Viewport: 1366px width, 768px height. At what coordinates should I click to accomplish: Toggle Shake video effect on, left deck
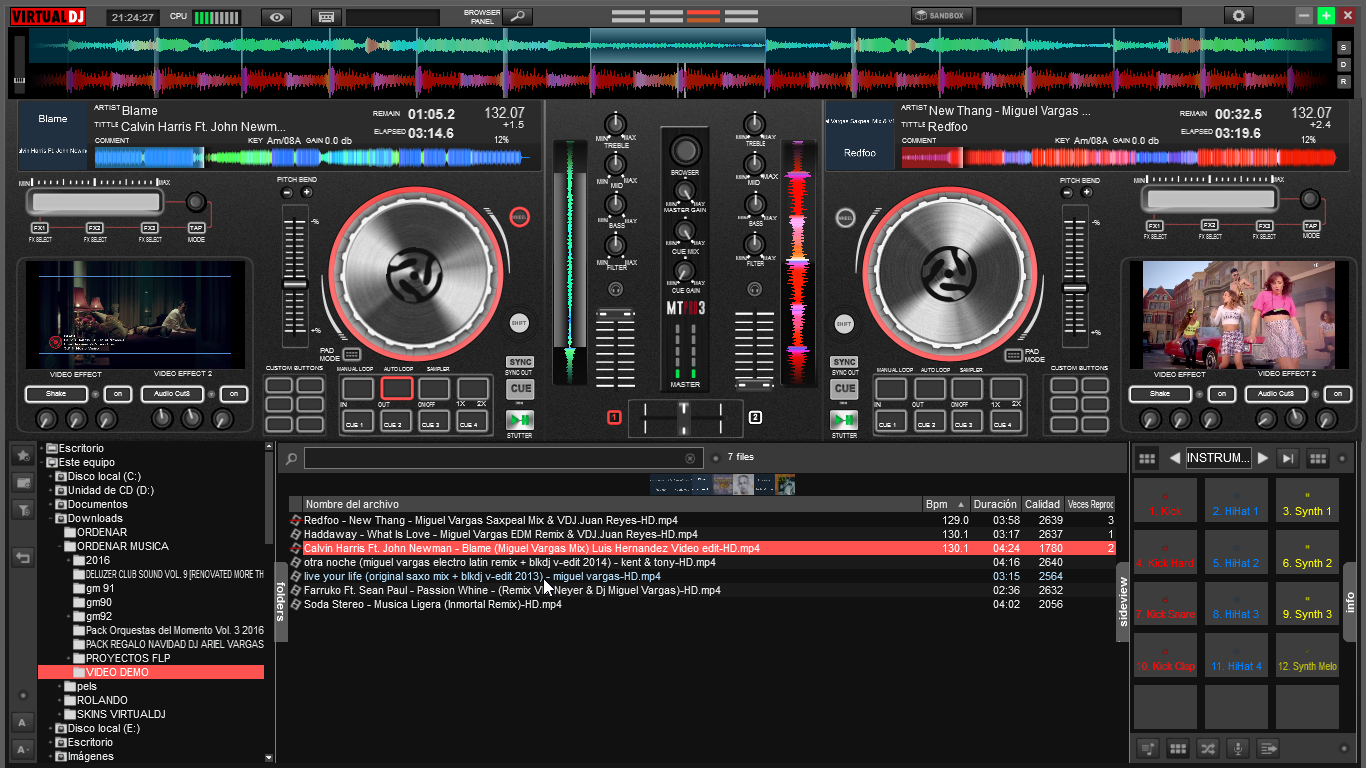[118, 394]
